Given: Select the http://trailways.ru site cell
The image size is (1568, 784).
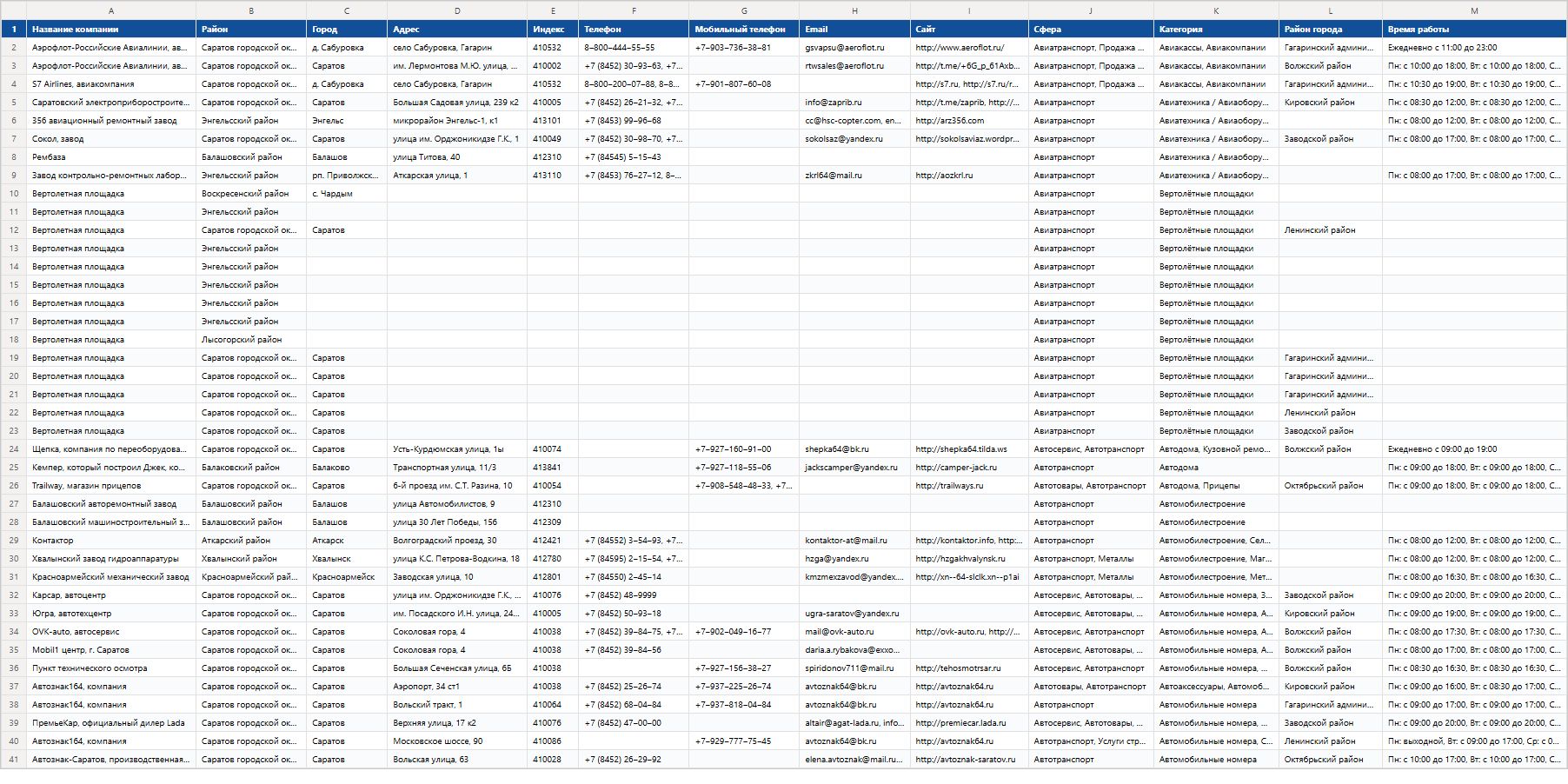Looking at the screenshot, I should (x=969, y=486).
